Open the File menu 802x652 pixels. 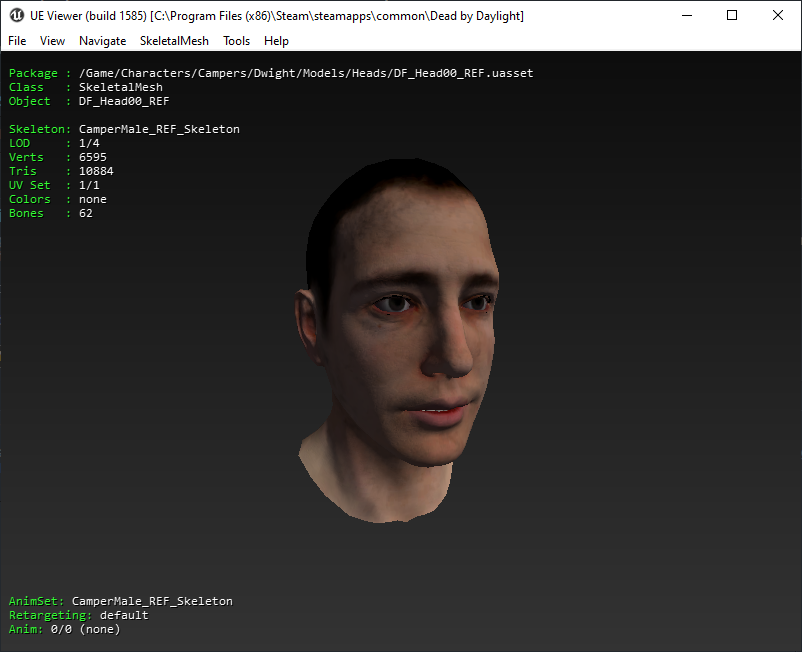pos(17,41)
